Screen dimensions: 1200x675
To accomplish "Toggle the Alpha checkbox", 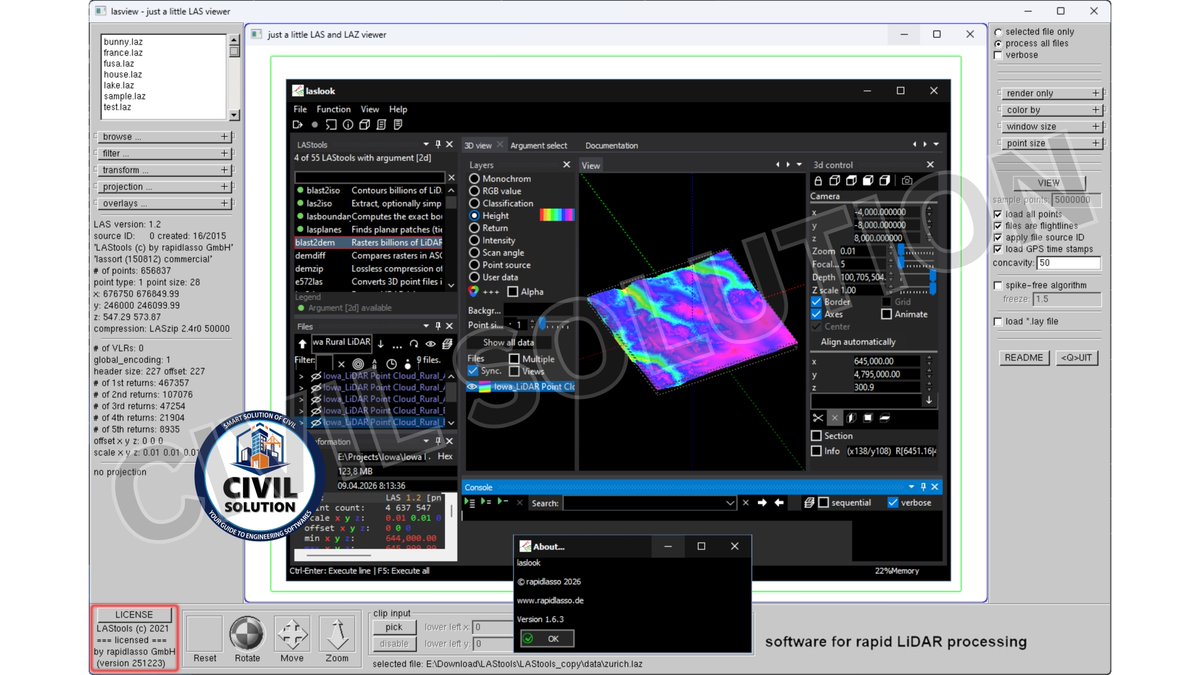I will (x=513, y=292).
